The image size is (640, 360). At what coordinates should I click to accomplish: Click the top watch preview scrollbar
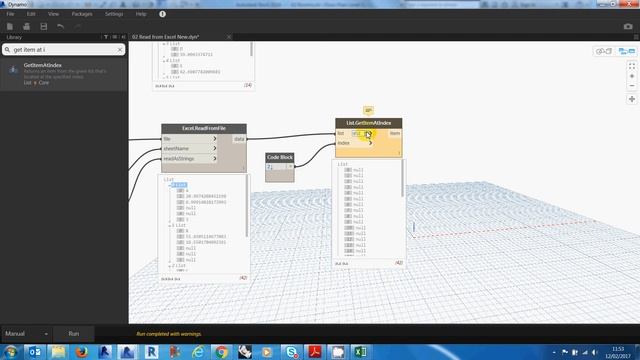coord(251,49)
